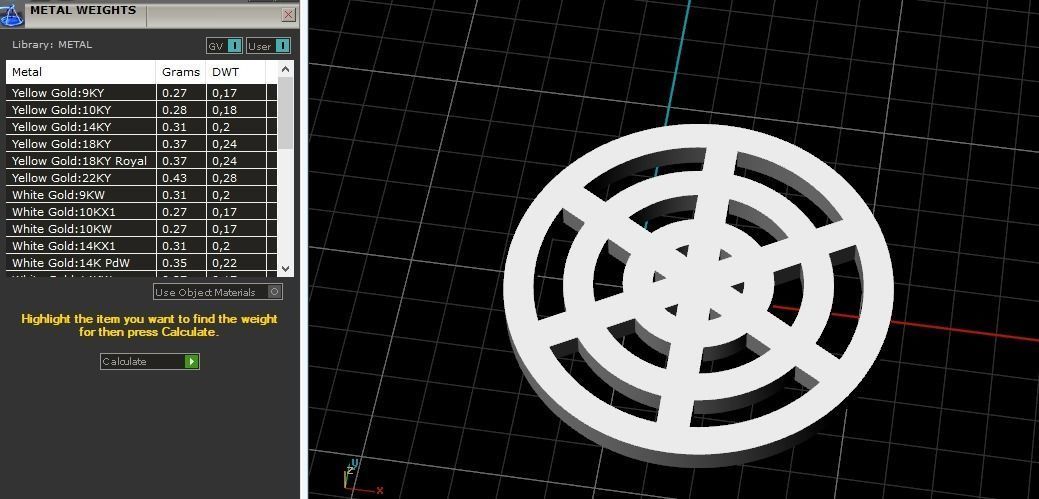Select the White Gold:10KX1 row

click(x=141, y=212)
